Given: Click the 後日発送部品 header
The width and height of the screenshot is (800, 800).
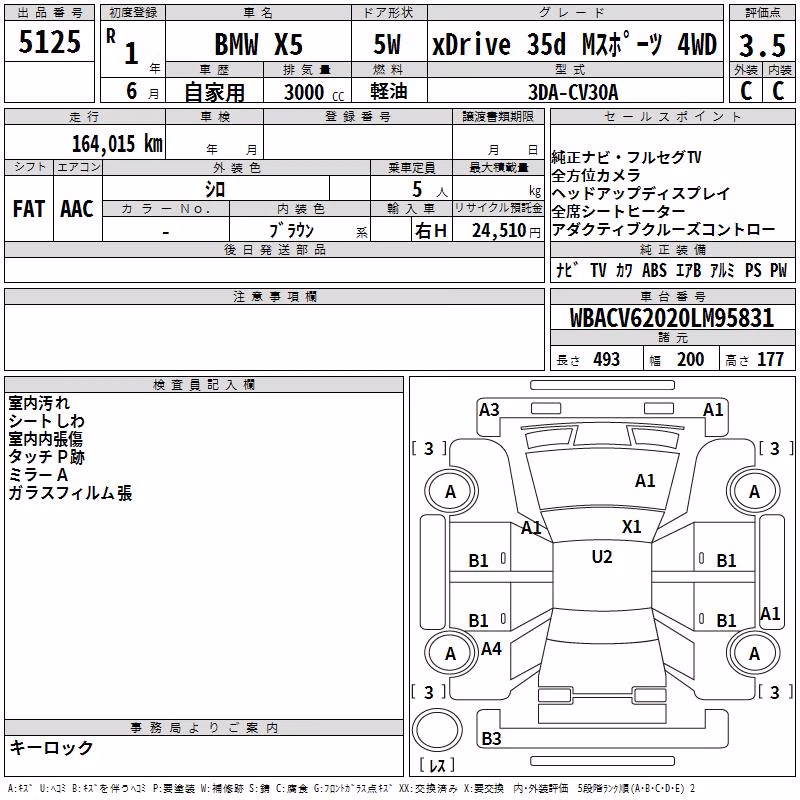Looking at the screenshot, I should [275, 249].
